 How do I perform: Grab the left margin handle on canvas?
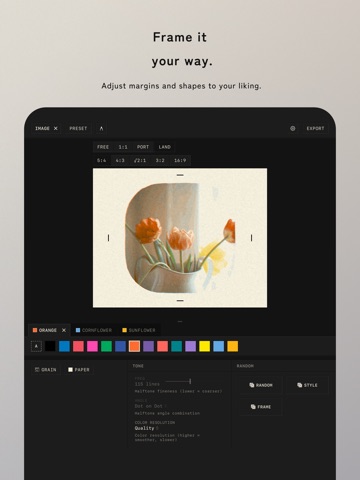pos(108,238)
